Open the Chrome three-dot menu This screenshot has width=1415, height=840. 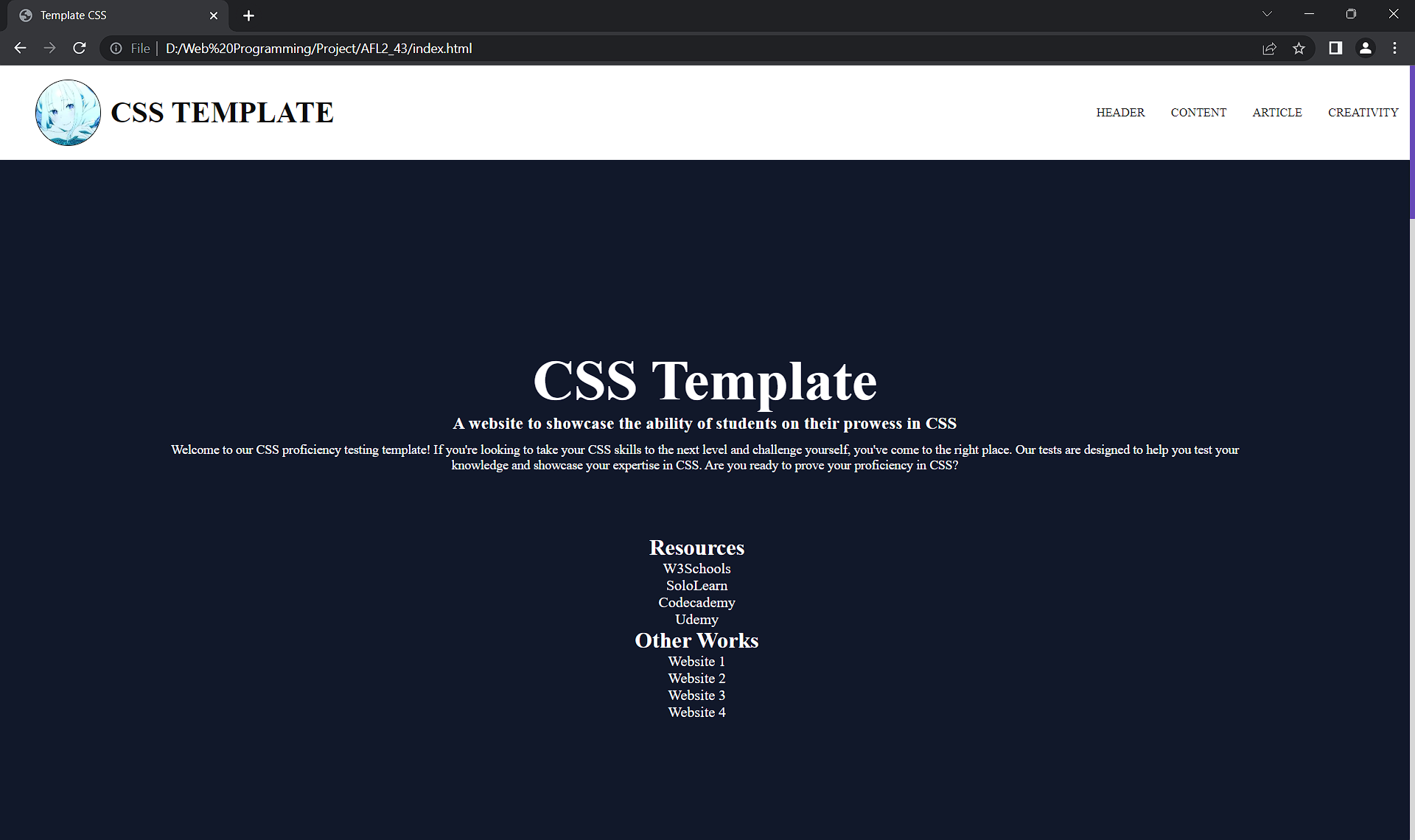pyautogui.click(x=1394, y=48)
